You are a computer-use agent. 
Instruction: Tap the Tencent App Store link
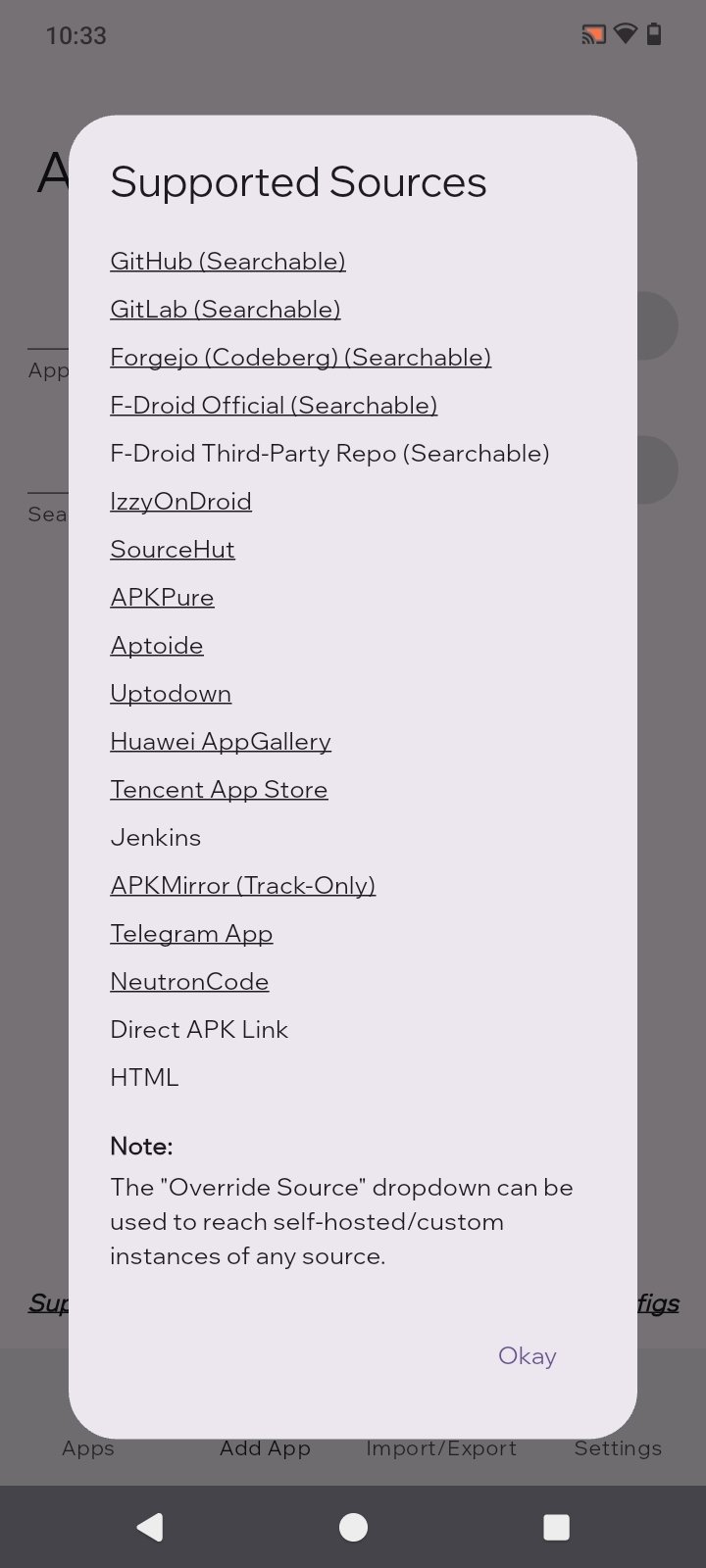(219, 790)
